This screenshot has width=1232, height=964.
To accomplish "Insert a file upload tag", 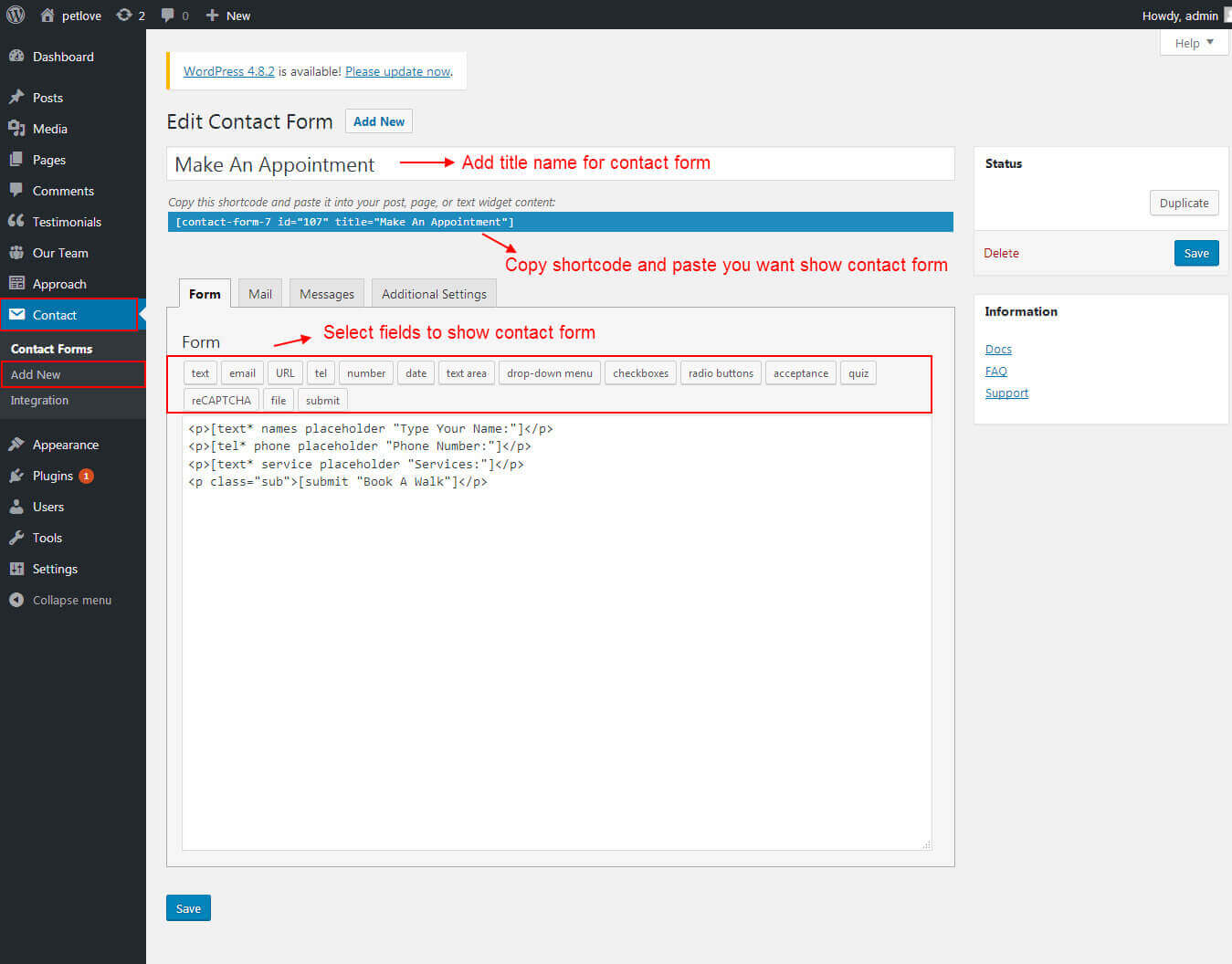I will pyautogui.click(x=279, y=400).
